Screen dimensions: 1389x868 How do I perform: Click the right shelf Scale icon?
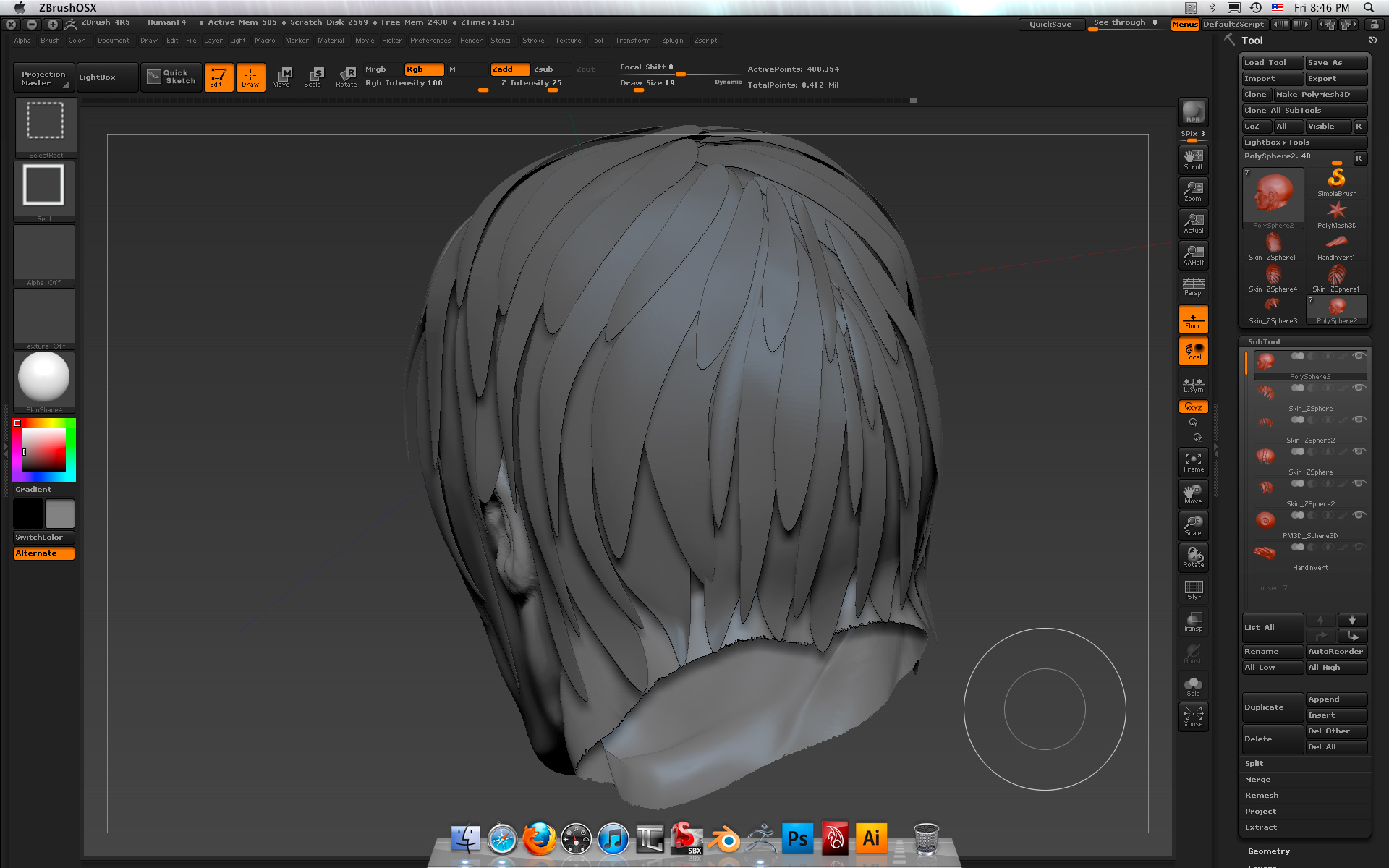1193,526
